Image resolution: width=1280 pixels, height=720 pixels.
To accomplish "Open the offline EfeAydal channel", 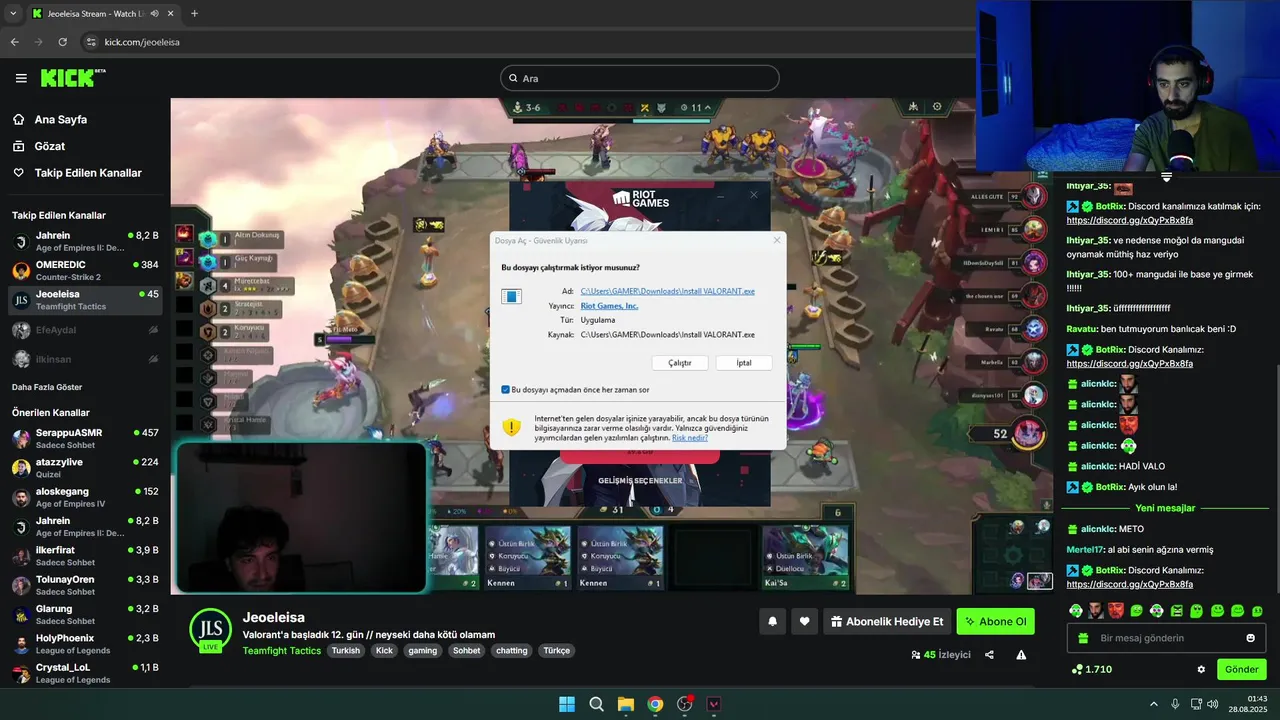I will point(85,329).
